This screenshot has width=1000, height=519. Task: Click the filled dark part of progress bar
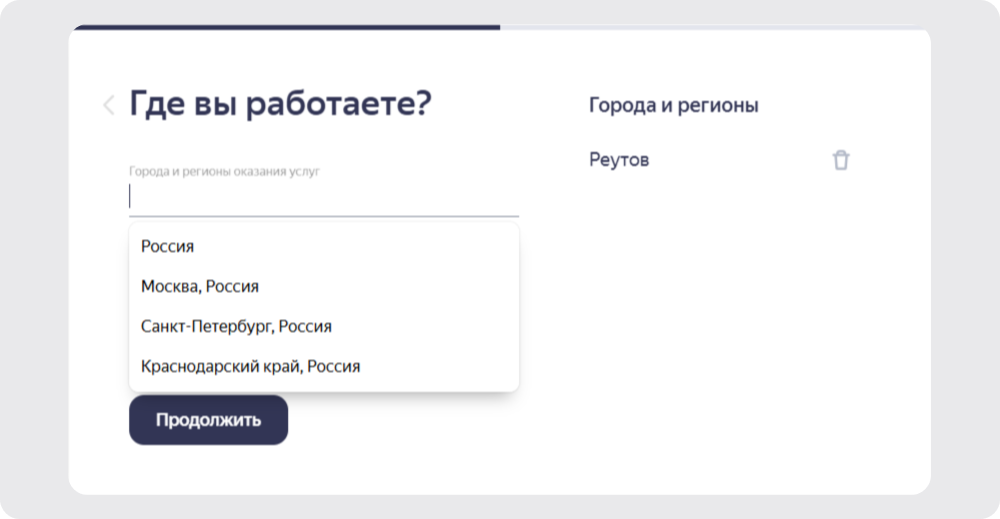[x=287, y=27]
